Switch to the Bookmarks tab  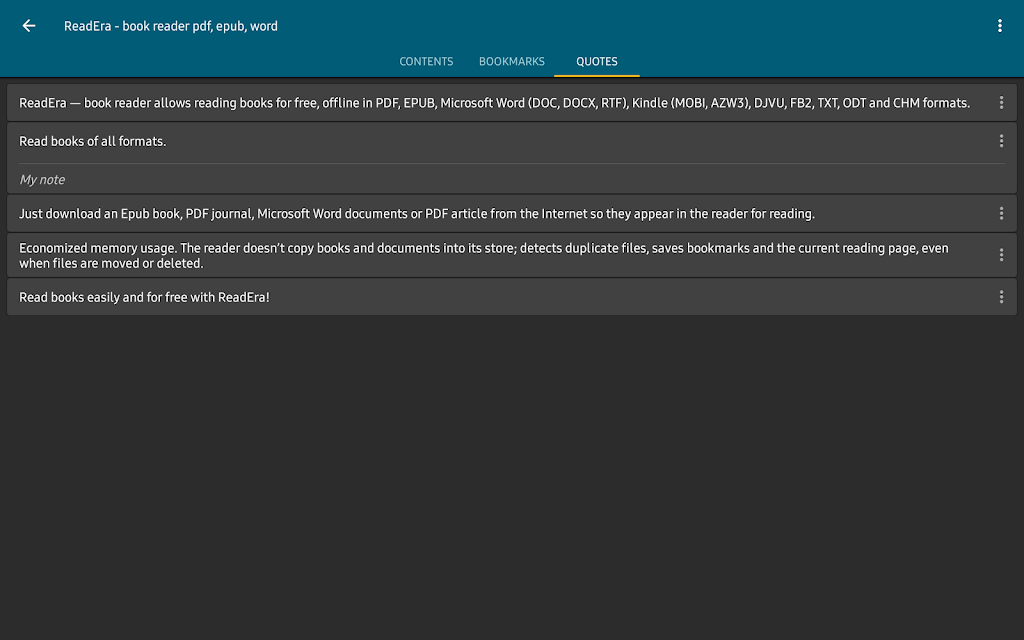tap(512, 62)
